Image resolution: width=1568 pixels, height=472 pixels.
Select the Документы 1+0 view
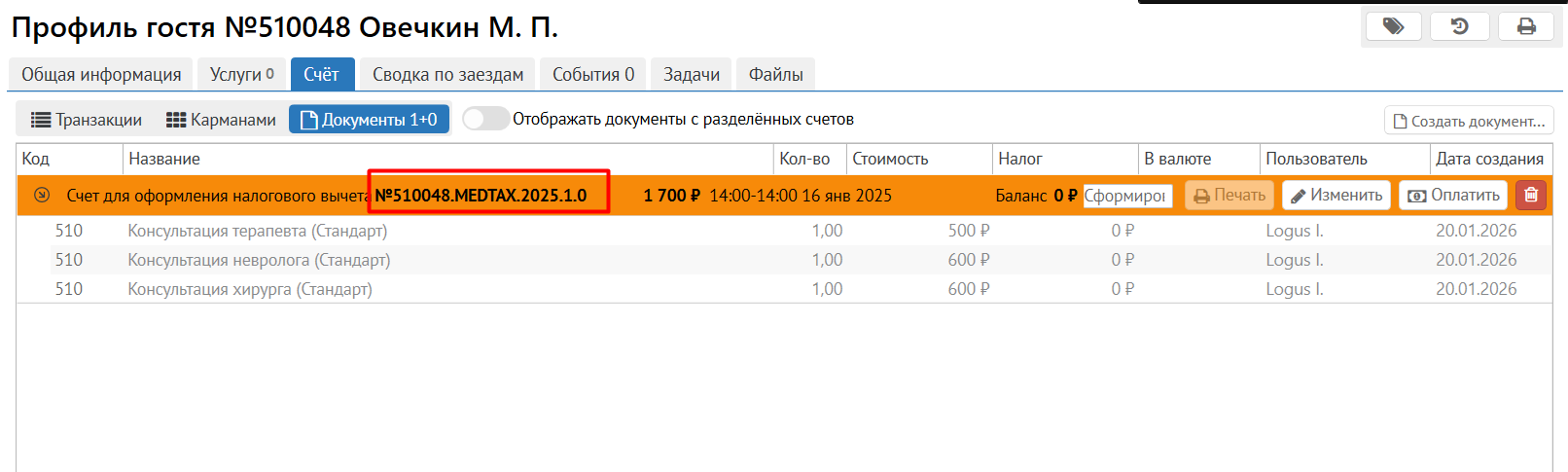(369, 120)
